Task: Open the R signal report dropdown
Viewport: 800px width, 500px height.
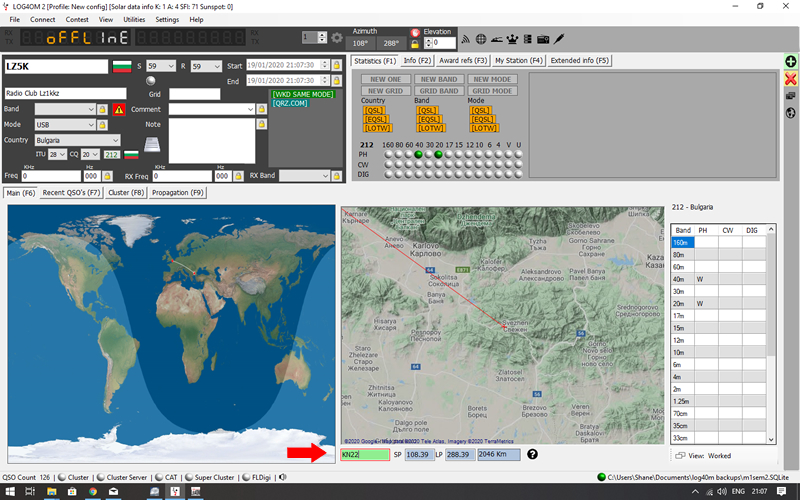Action: tap(217, 66)
